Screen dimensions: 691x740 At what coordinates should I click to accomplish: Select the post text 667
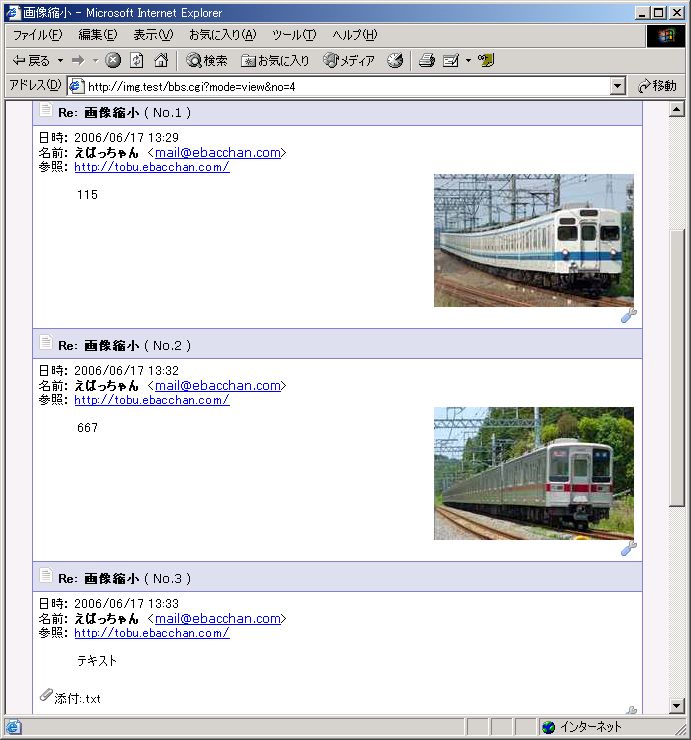click(x=87, y=428)
